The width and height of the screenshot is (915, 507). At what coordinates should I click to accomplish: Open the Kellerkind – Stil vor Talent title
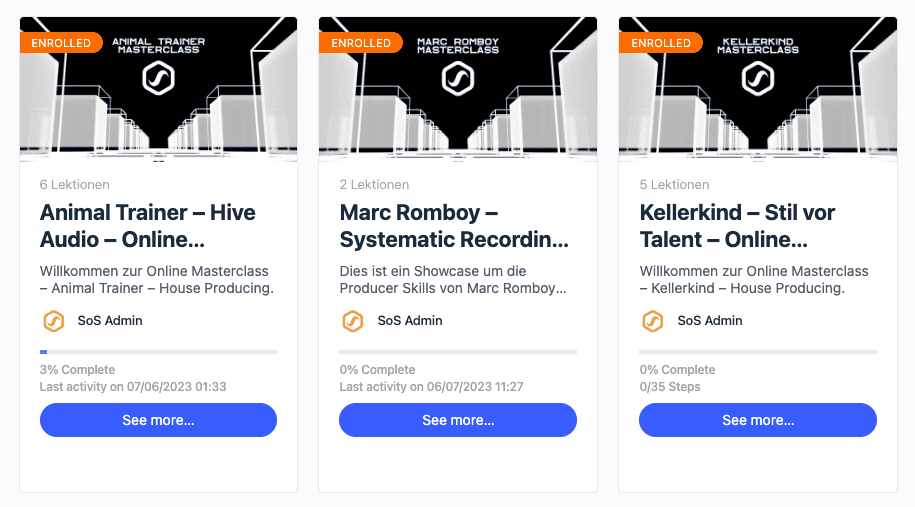737,226
